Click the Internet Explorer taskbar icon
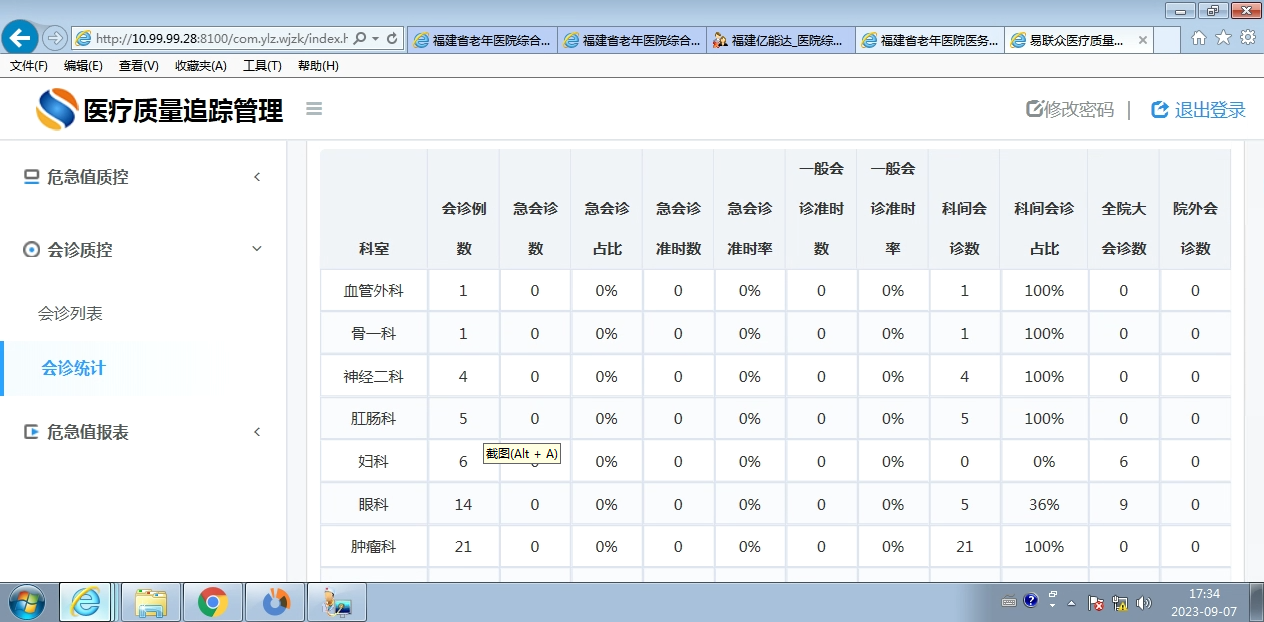 (86, 602)
